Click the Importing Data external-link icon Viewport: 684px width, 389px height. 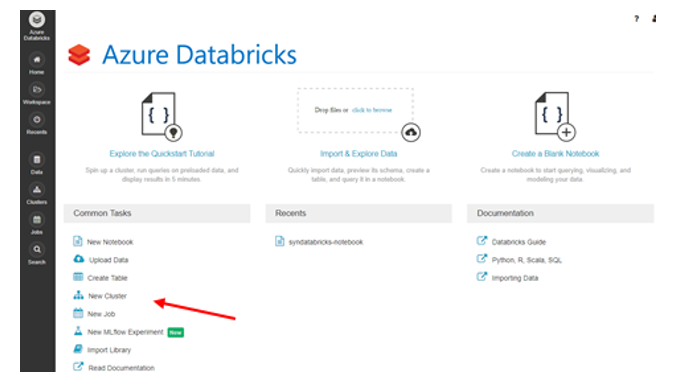[482, 276]
